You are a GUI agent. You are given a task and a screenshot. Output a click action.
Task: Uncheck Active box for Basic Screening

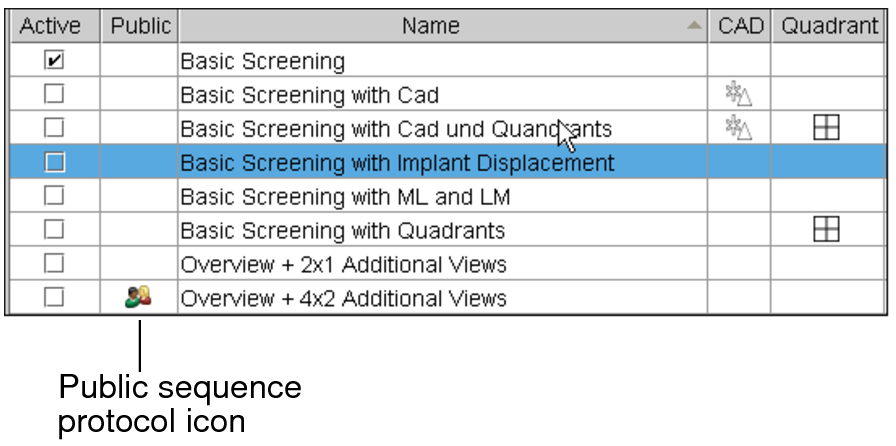(x=54, y=61)
